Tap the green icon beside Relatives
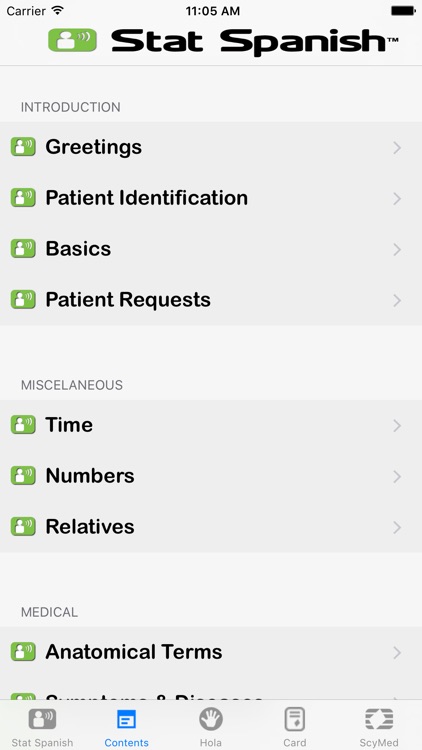The image size is (422, 750). 23,527
